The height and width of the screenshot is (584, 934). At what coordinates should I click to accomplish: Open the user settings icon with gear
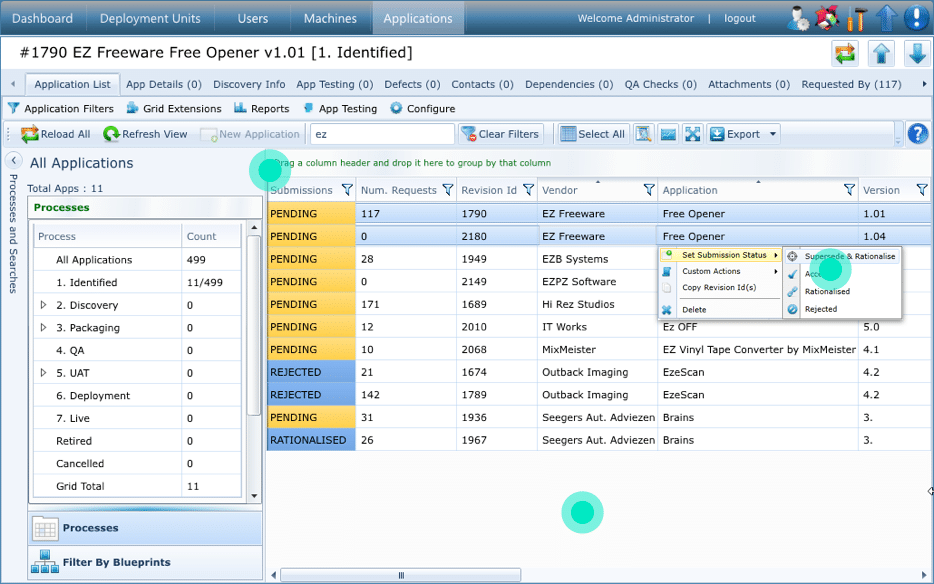[798, 18]
